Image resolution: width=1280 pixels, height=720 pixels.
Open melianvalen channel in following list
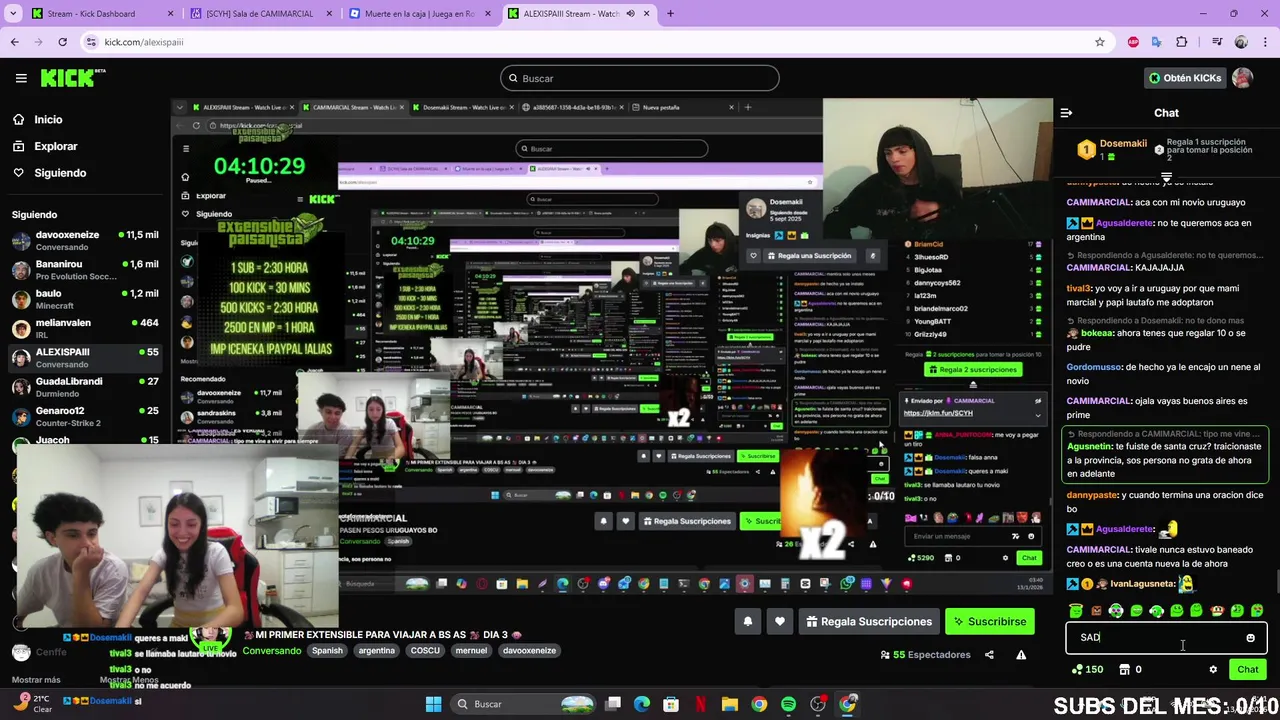(x=85, y=328)
